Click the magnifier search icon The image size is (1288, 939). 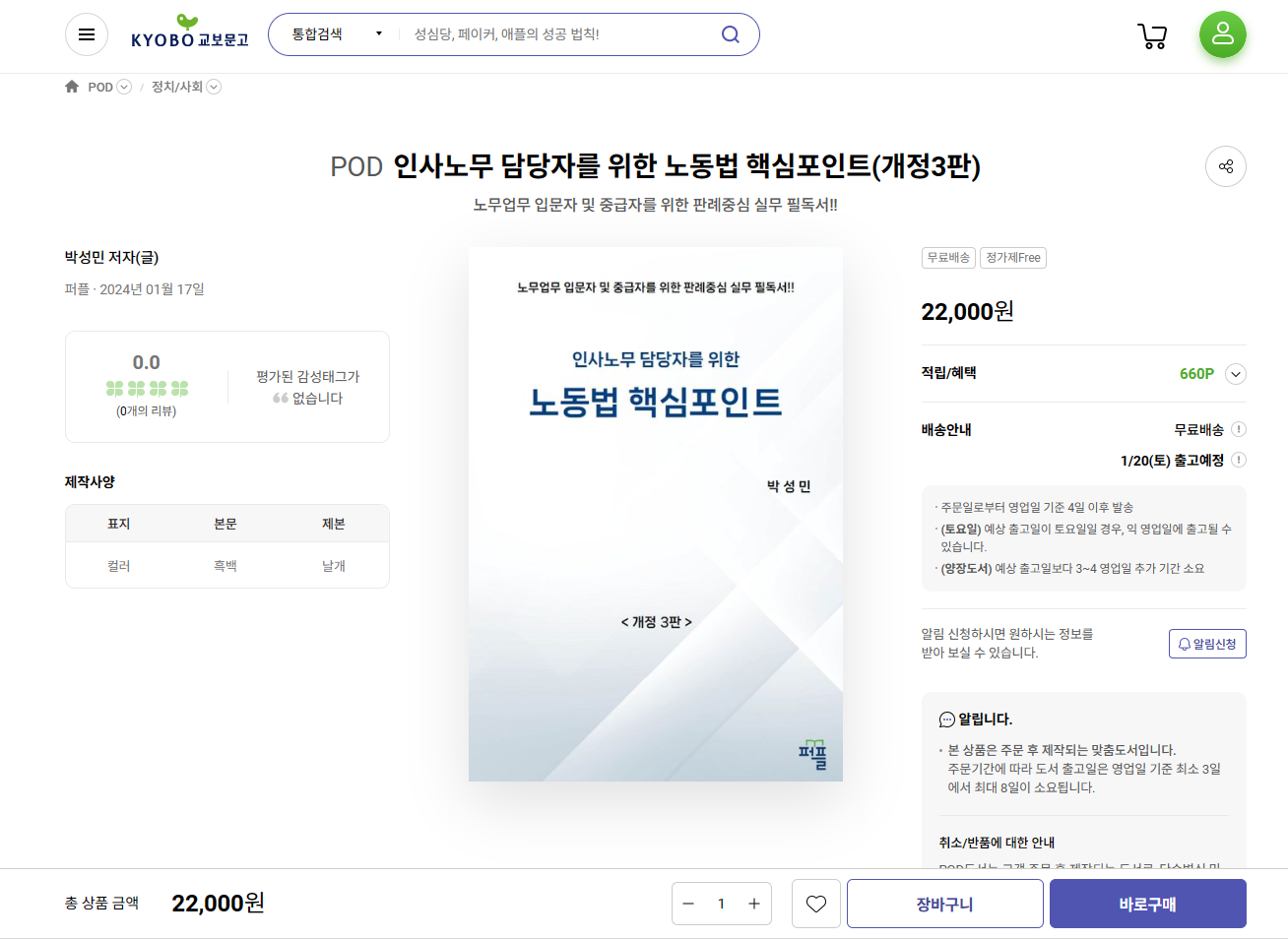coord(730,34)
